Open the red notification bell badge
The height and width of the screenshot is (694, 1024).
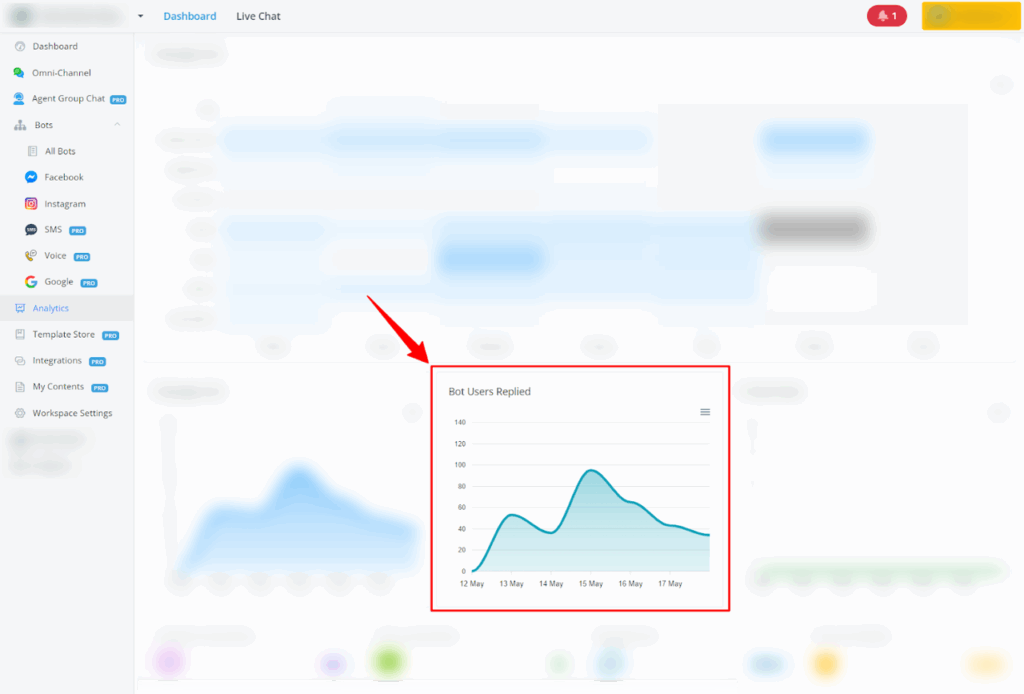coord(886,16)
